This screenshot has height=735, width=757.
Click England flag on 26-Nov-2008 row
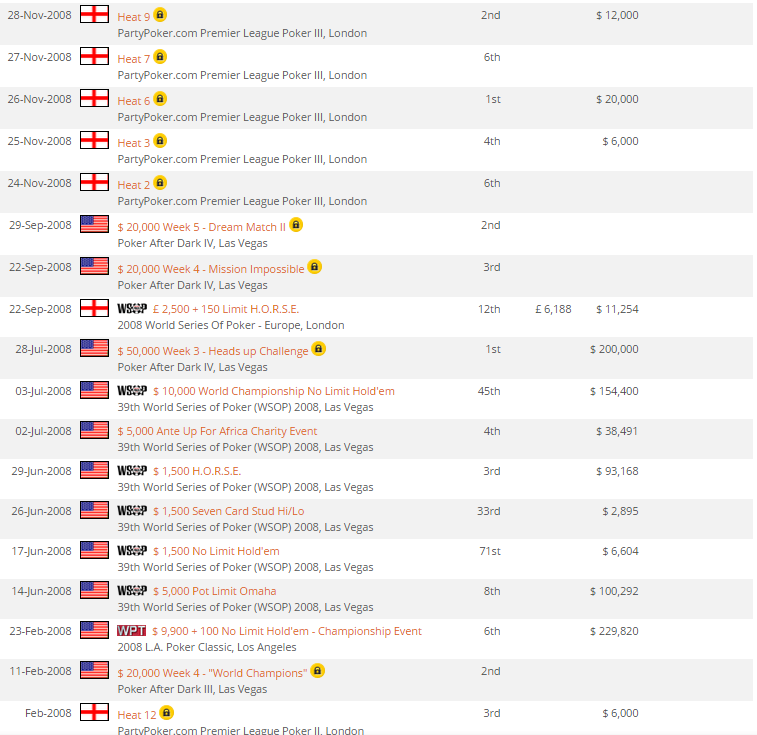click(x=94, y=99)
